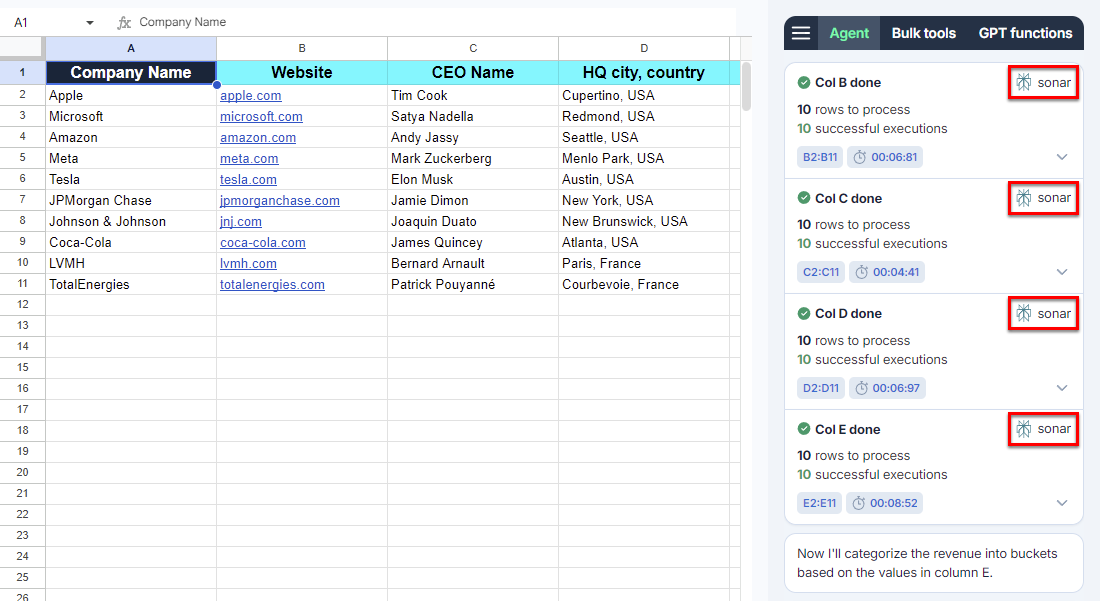The width and height of the screenshot is (1100, 601).
Task: Open the apple.com link
Action: click(251, 96)
